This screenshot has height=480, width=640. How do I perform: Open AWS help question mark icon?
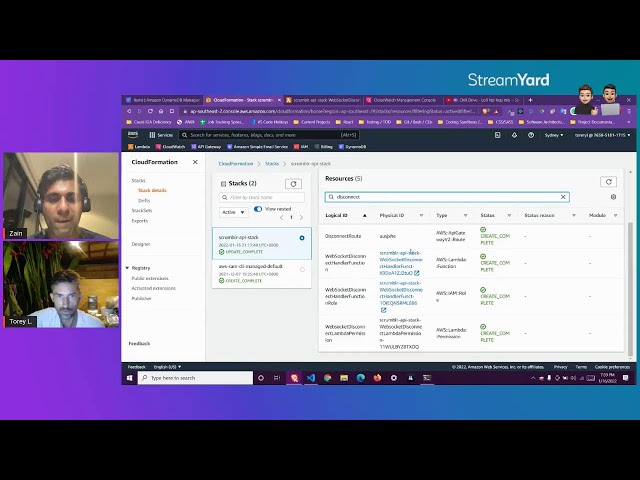[531, 135]
